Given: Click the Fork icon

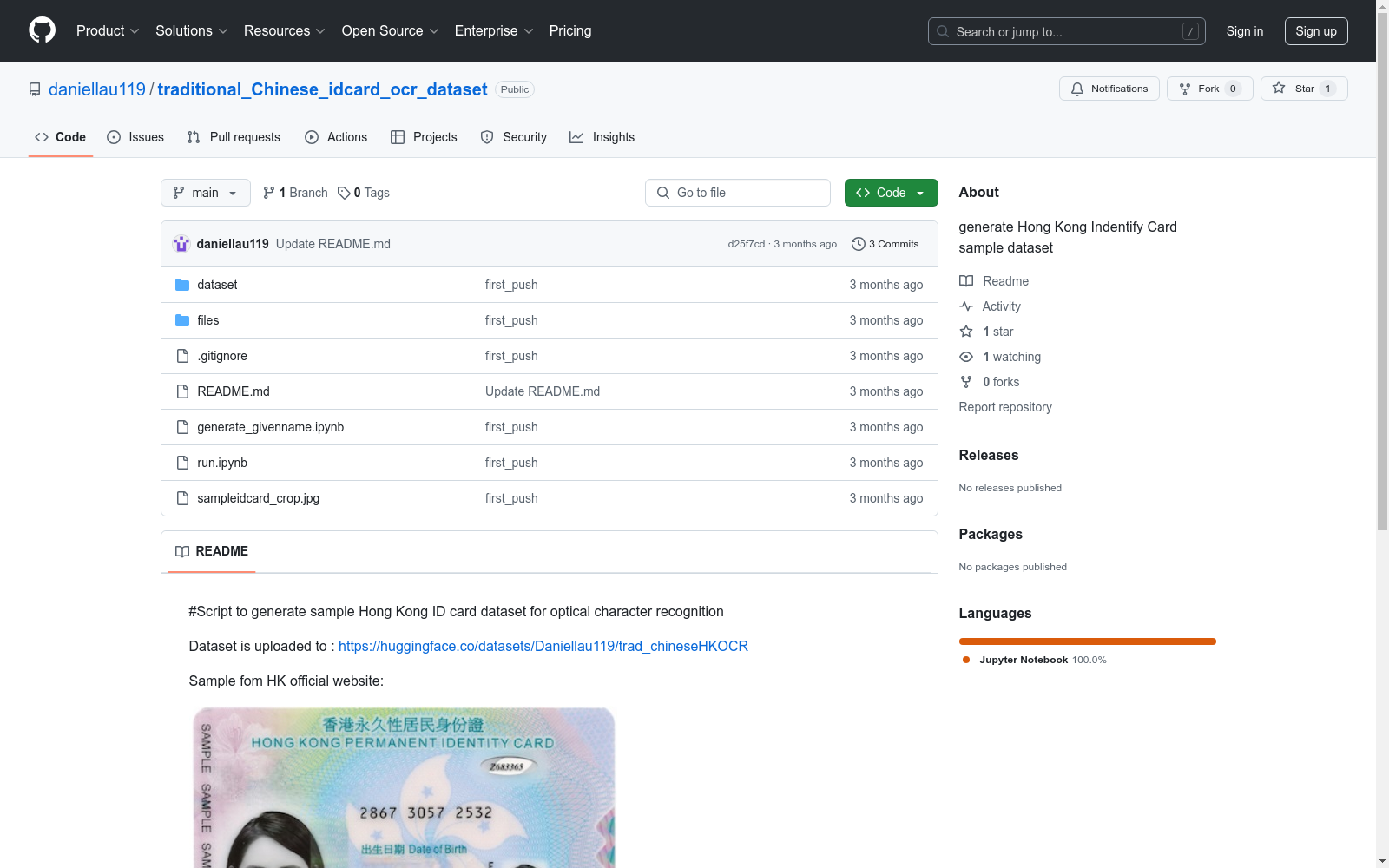Looking at the screenshot, I should coord(1185,89).
